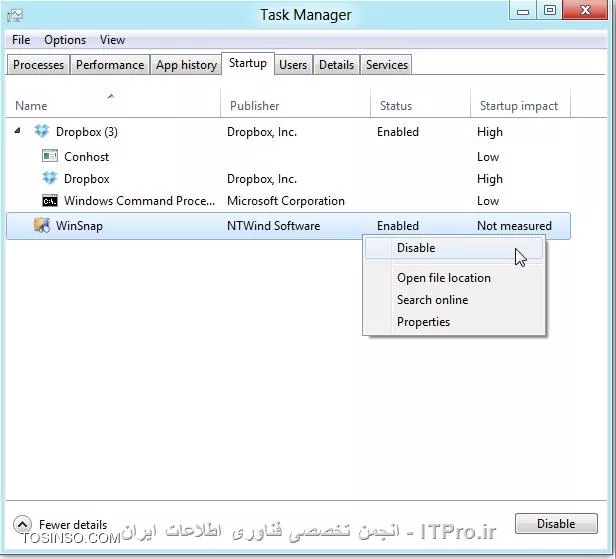This screenshot has width=616, height=559.
Task: Click the Disable button at bottom right
Action: (556, 524)
